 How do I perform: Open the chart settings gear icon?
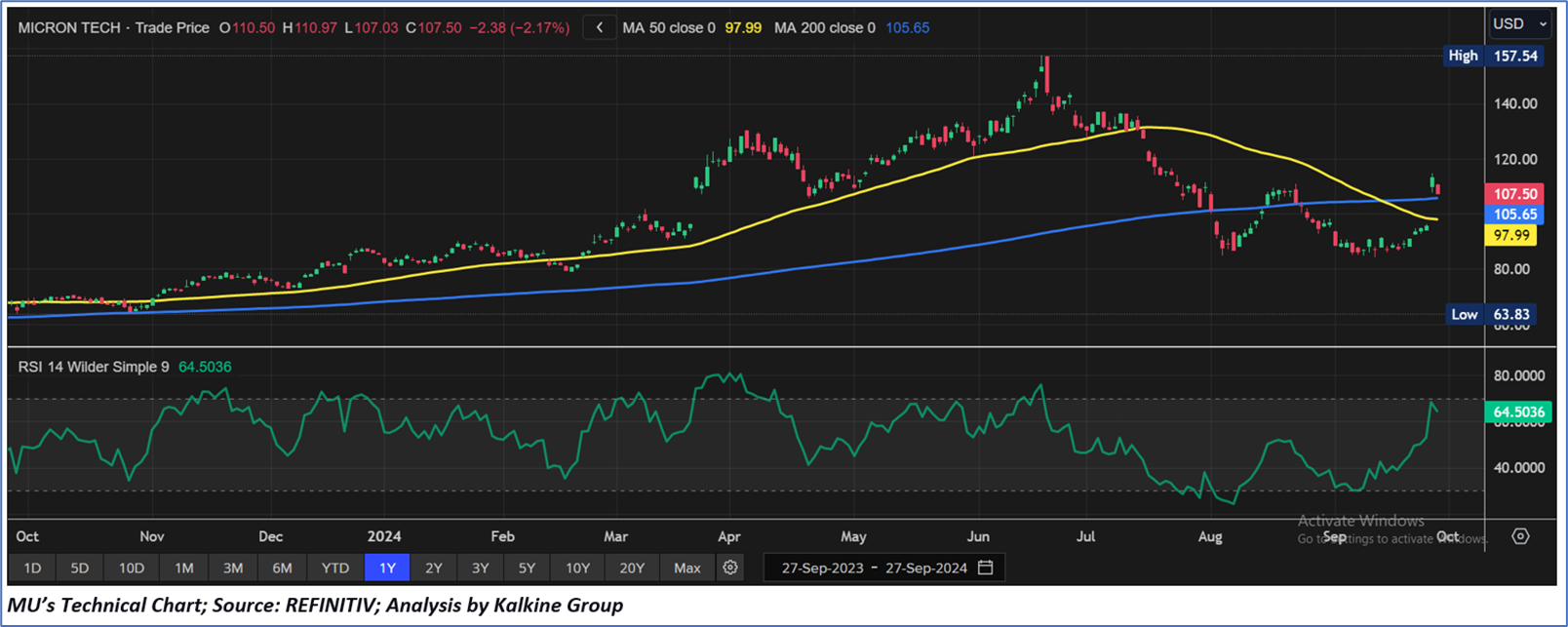tap(730, 568)
